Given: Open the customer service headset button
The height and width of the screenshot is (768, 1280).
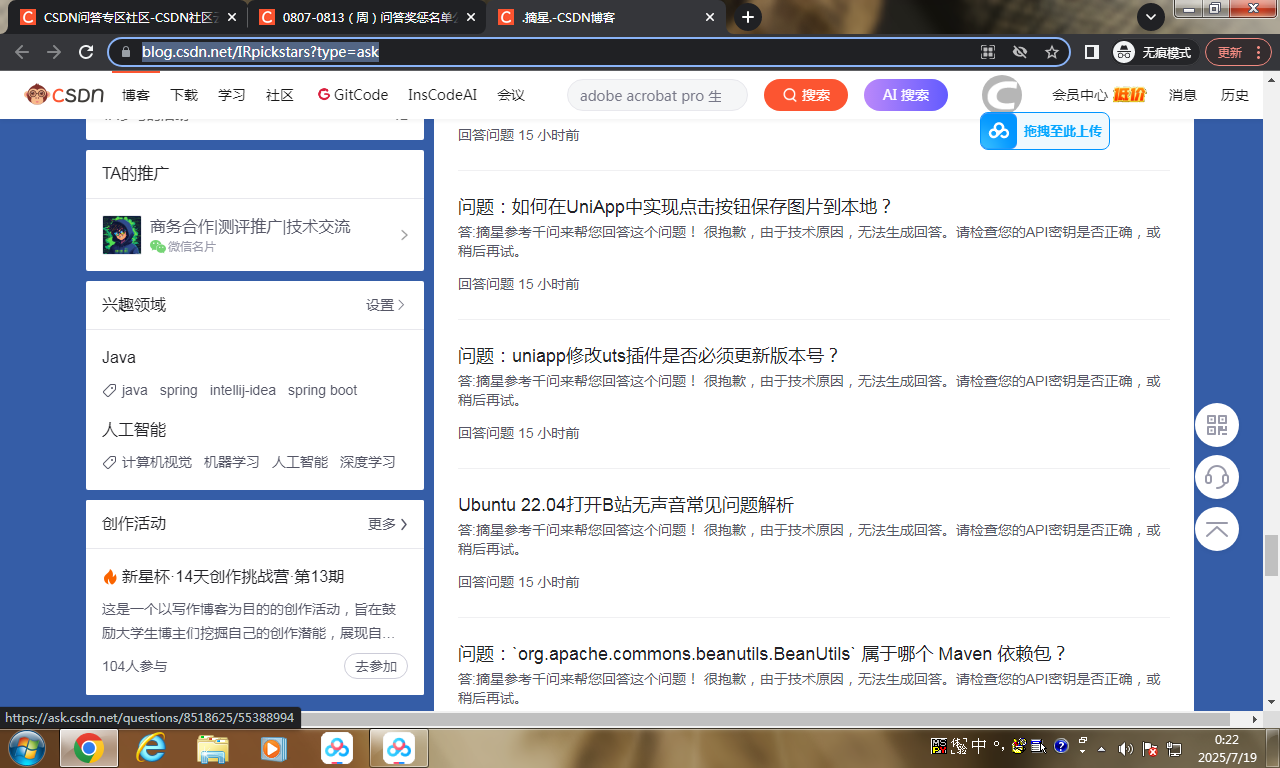Looking at the screenshot, I should coord(1217,477).
